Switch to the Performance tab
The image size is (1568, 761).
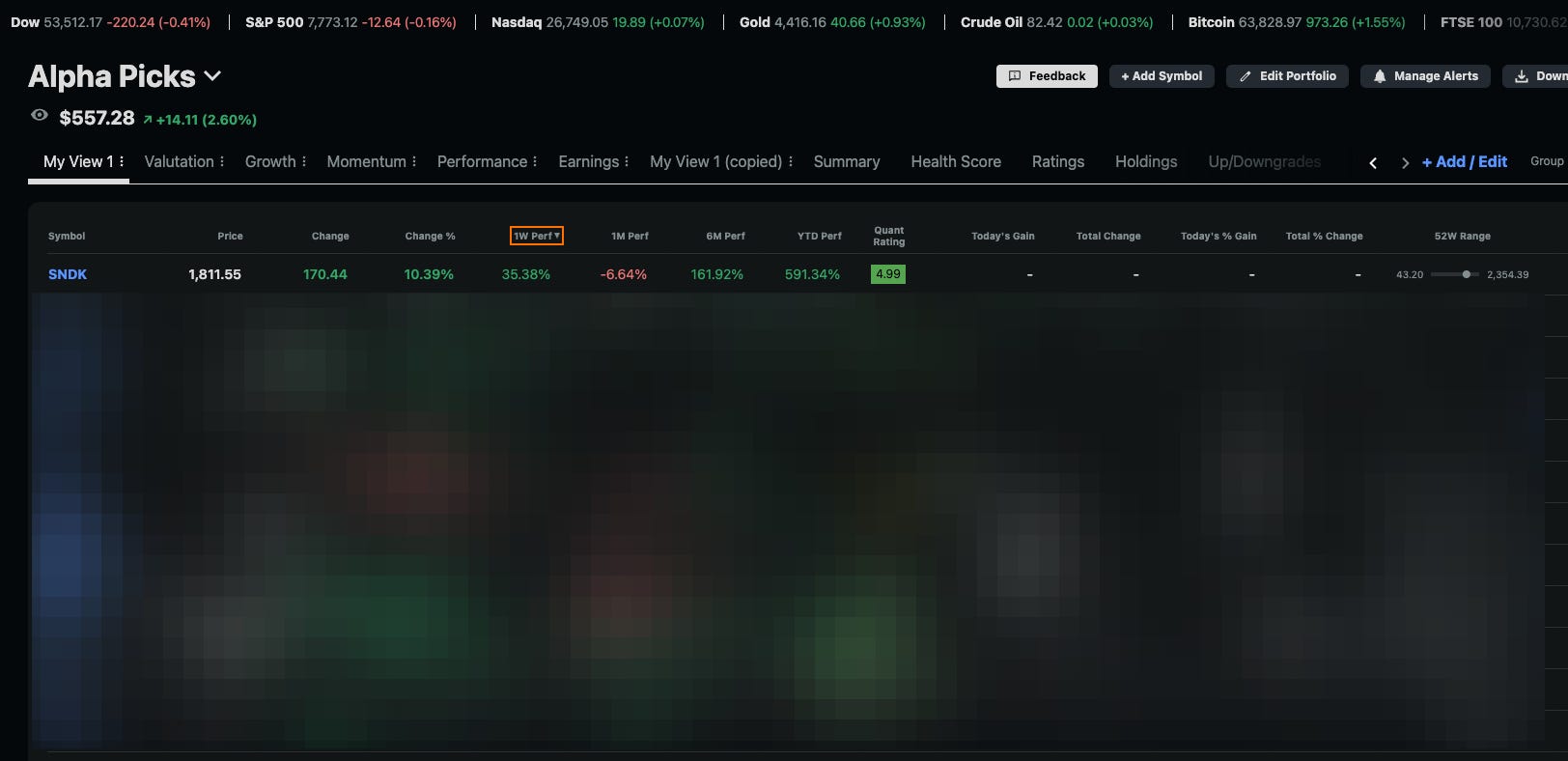pos(483,161)
